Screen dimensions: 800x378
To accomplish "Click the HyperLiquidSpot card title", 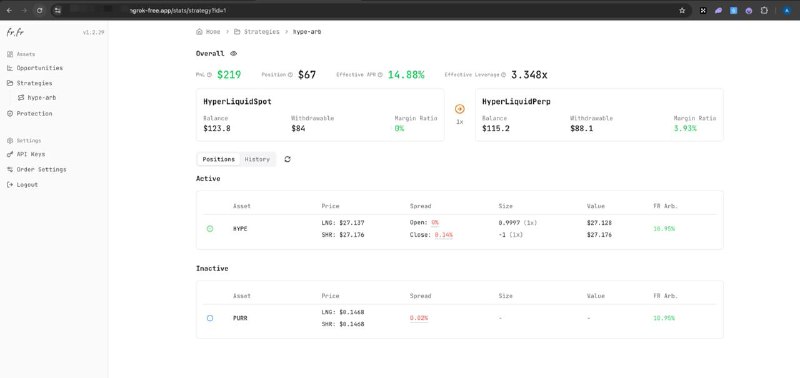I will coord(237,102).
